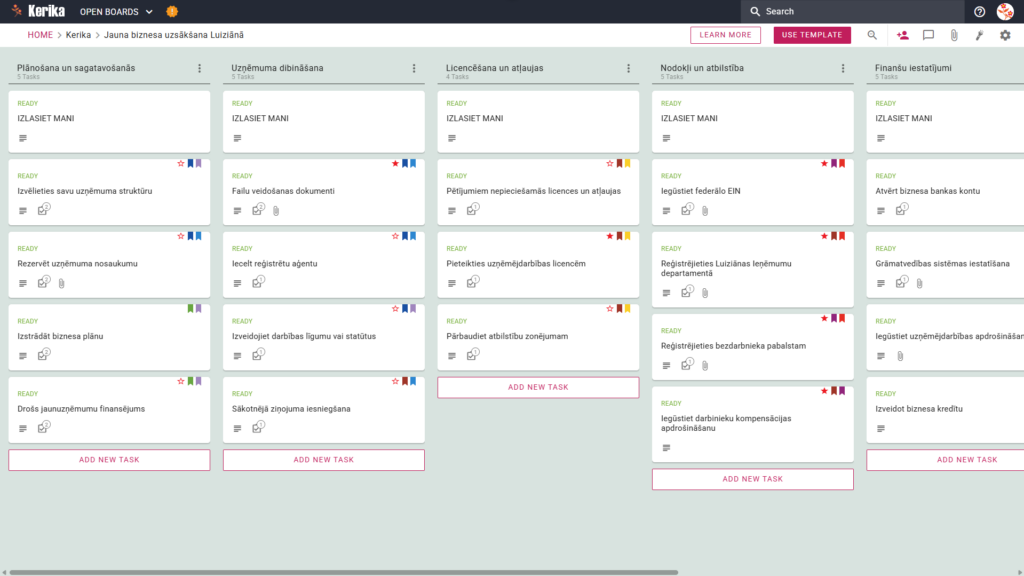This screenshot has width=1024, height=576.
Task: Click the horizontal scrollbar thumb
Action: coord(344,573)
